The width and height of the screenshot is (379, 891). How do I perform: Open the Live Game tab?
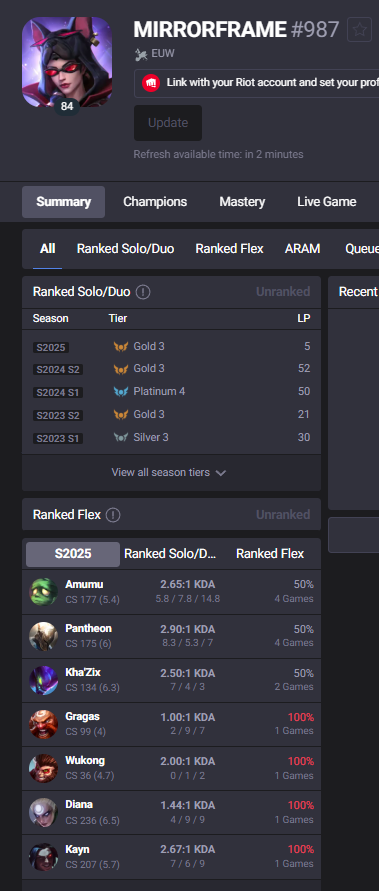(327, 202)
